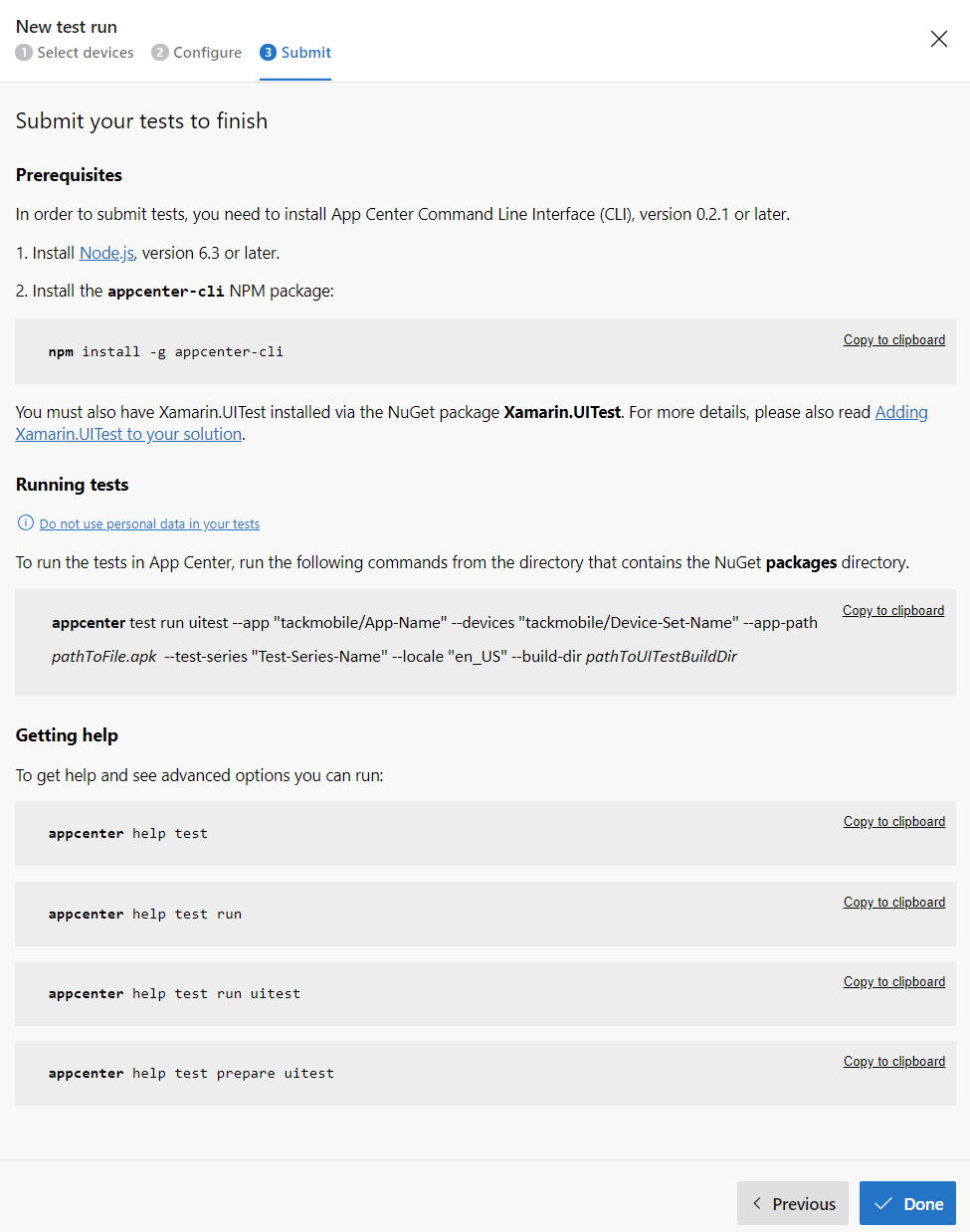This screenshot has height=1232, width=970.
Task: Copy 'appcenter help test' command to clipboard
Action: tap(894, 821)
